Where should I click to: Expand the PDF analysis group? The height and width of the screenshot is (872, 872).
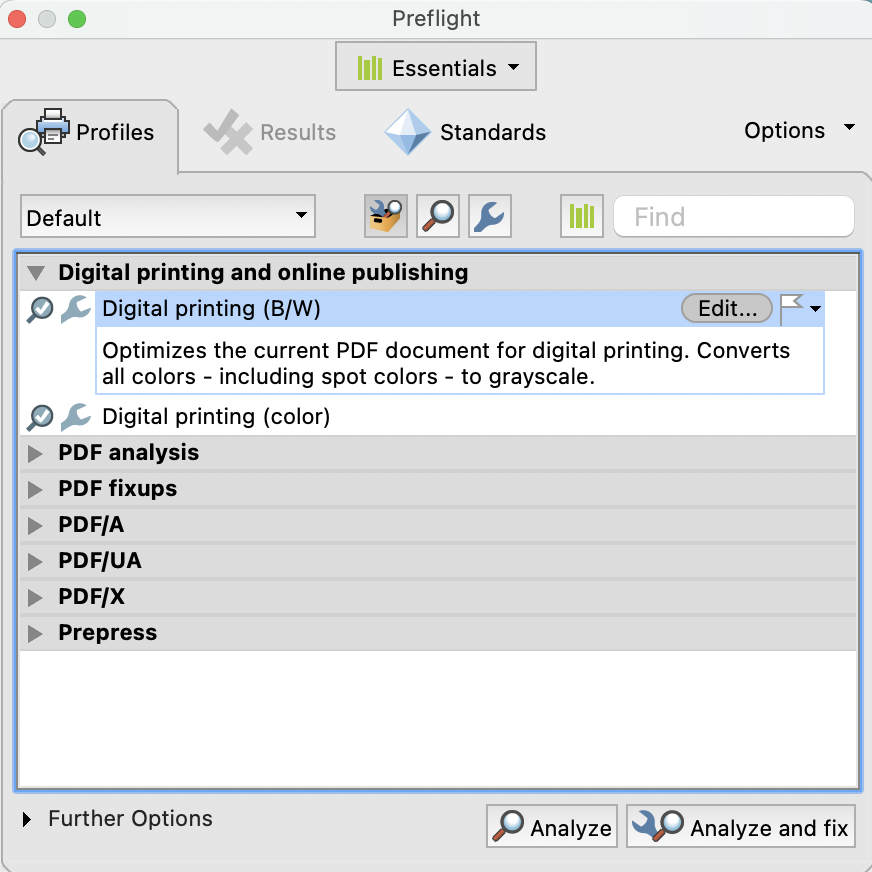coord(37,453)
